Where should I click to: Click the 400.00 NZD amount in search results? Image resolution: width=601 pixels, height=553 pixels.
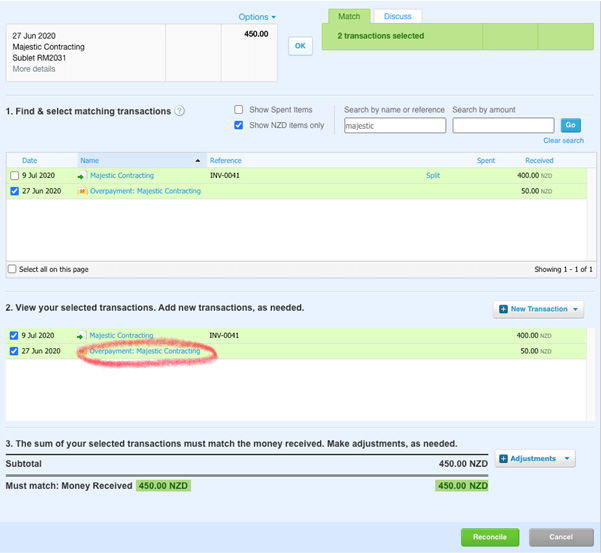(534, 176)
